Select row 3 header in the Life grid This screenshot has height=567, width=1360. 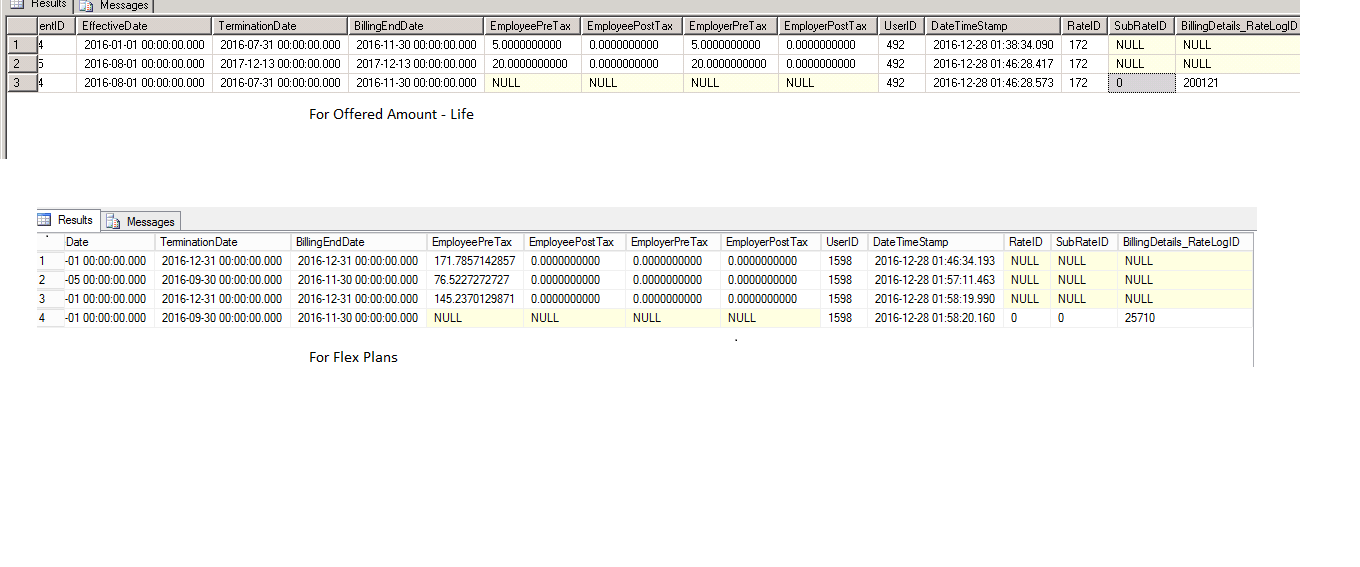[x=17, y=83]
